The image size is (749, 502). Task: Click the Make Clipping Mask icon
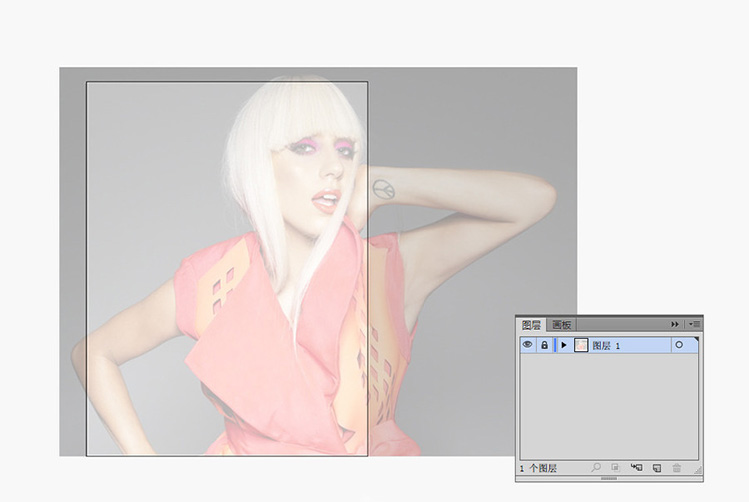pyautogui.click(x=616, y=468)
